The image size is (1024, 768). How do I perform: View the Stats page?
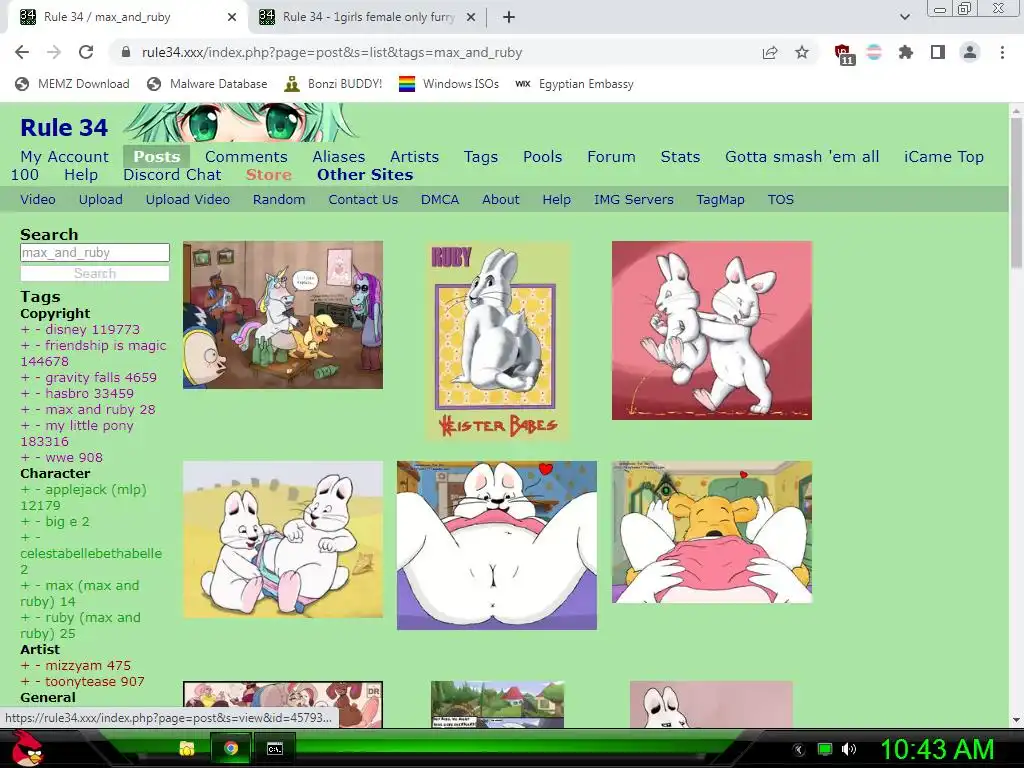coord(680,157)
